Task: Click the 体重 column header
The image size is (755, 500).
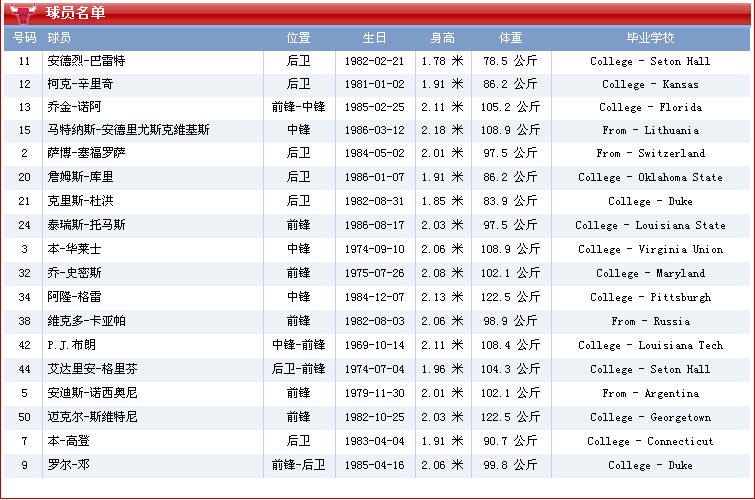Action: (511, 38)
